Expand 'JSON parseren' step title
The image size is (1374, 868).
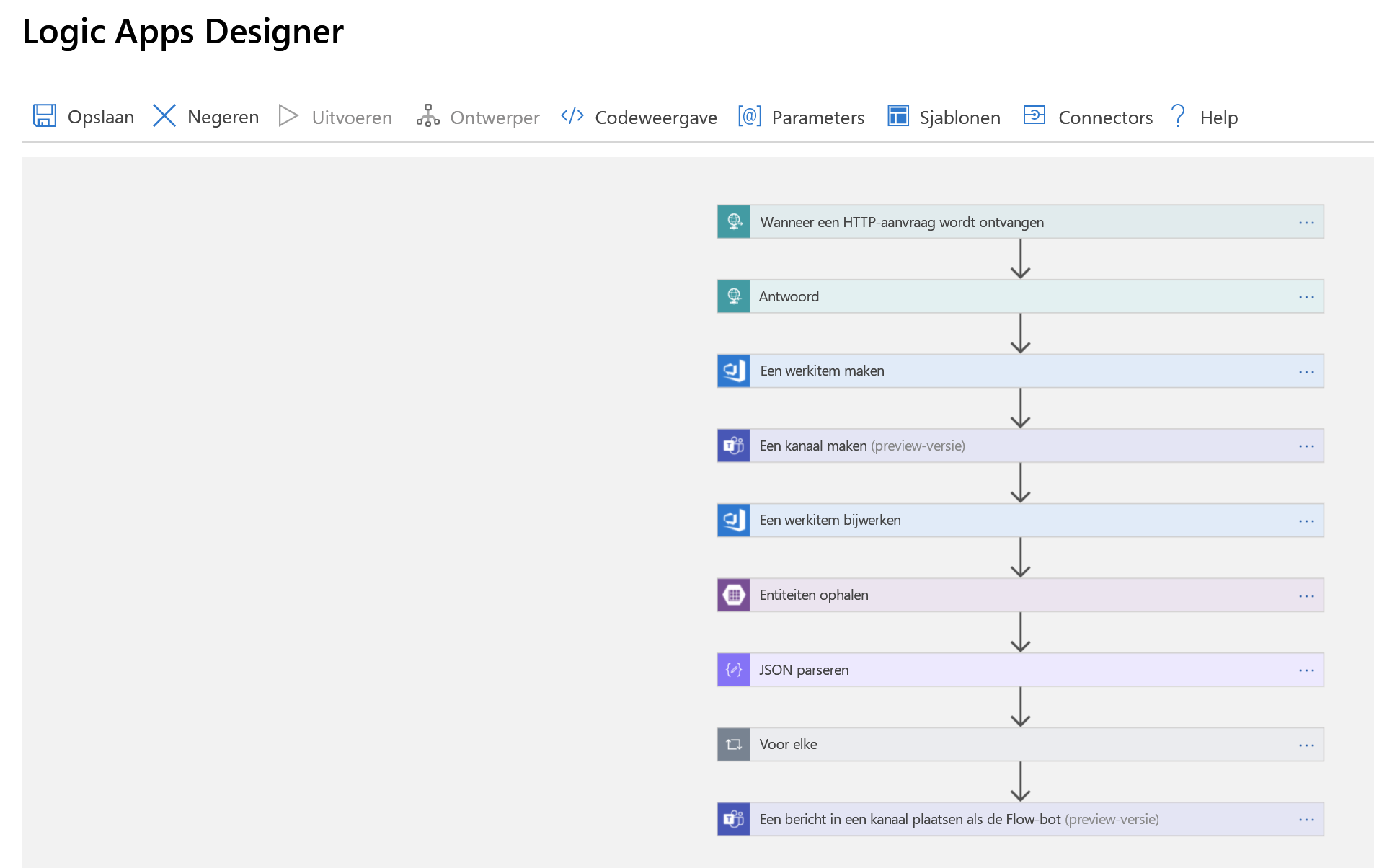point(804,670)
